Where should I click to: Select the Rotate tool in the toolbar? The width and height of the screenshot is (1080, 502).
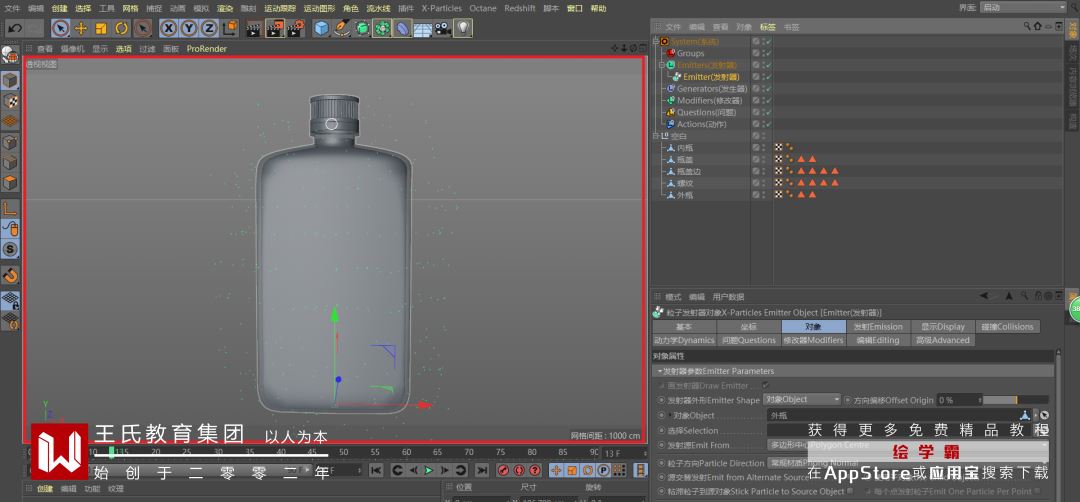(121, 28)
